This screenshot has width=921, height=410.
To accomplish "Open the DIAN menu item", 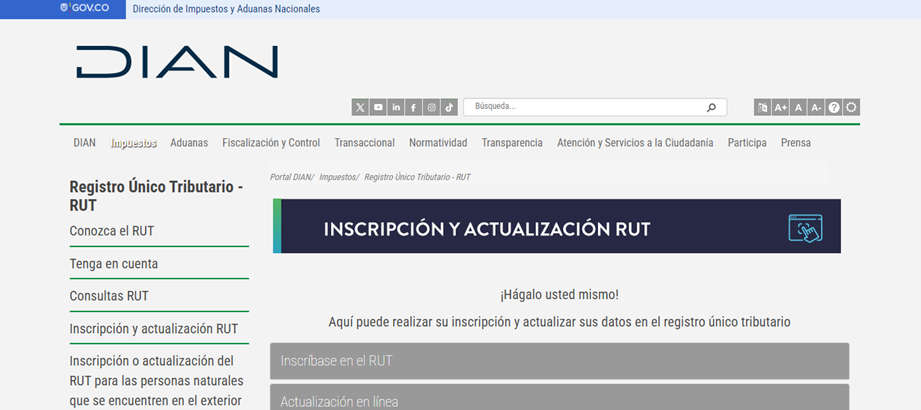I will coord(85,143).
